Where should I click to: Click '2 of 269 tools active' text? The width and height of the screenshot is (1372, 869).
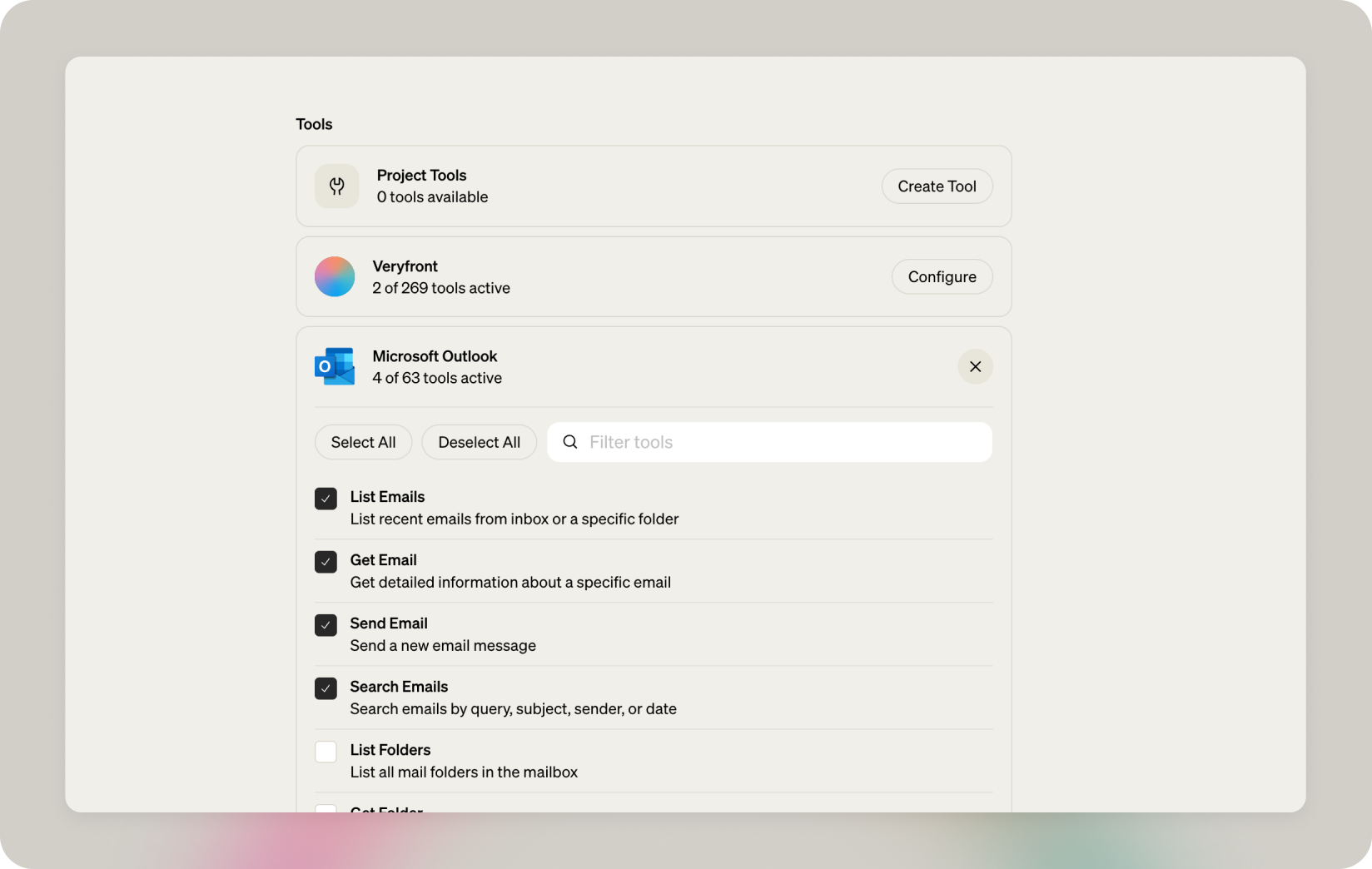(441, 288)
